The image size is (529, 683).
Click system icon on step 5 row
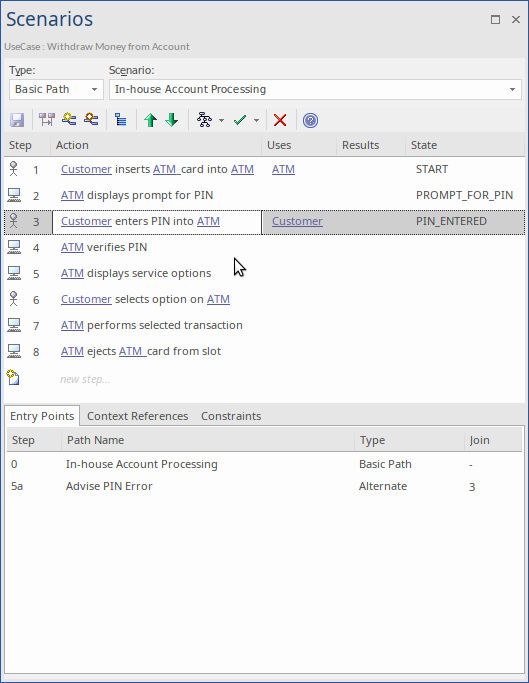14,274
